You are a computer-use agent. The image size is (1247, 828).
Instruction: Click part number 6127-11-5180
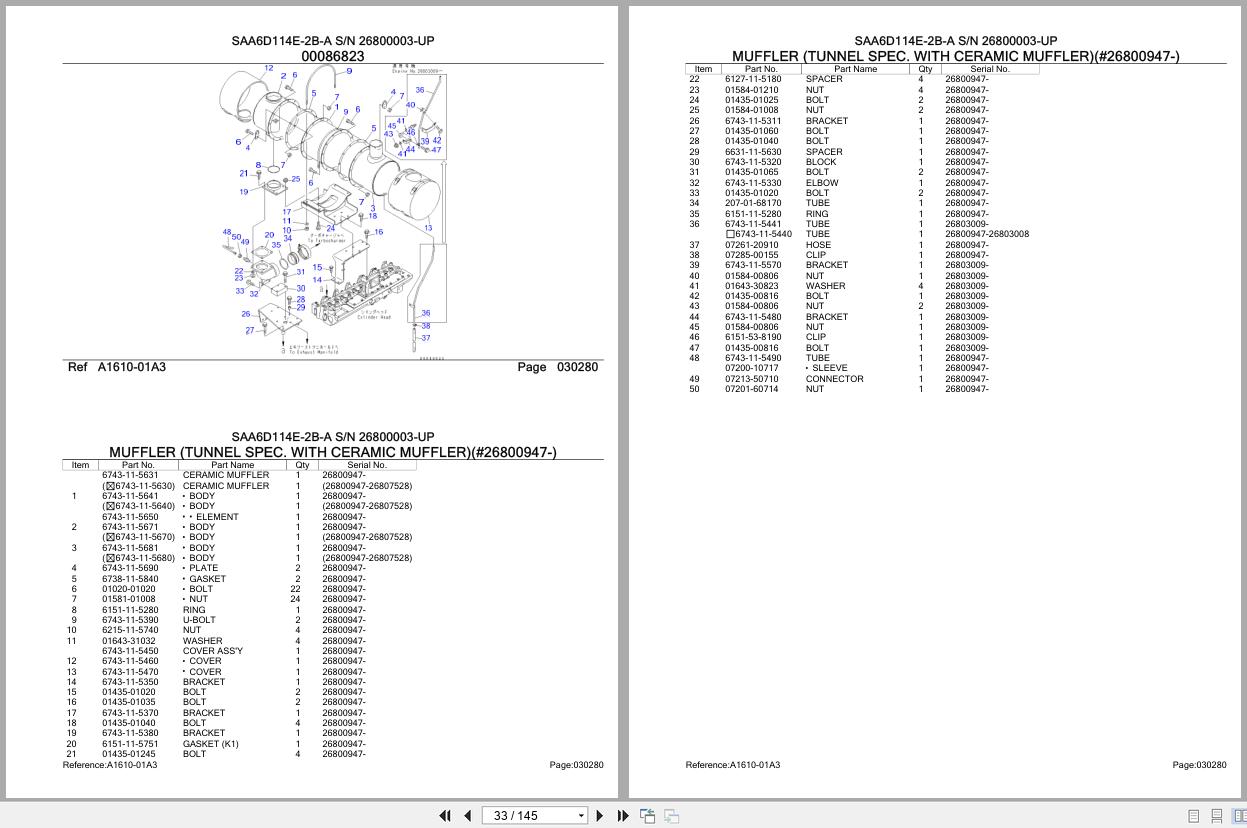click(753, 79)
